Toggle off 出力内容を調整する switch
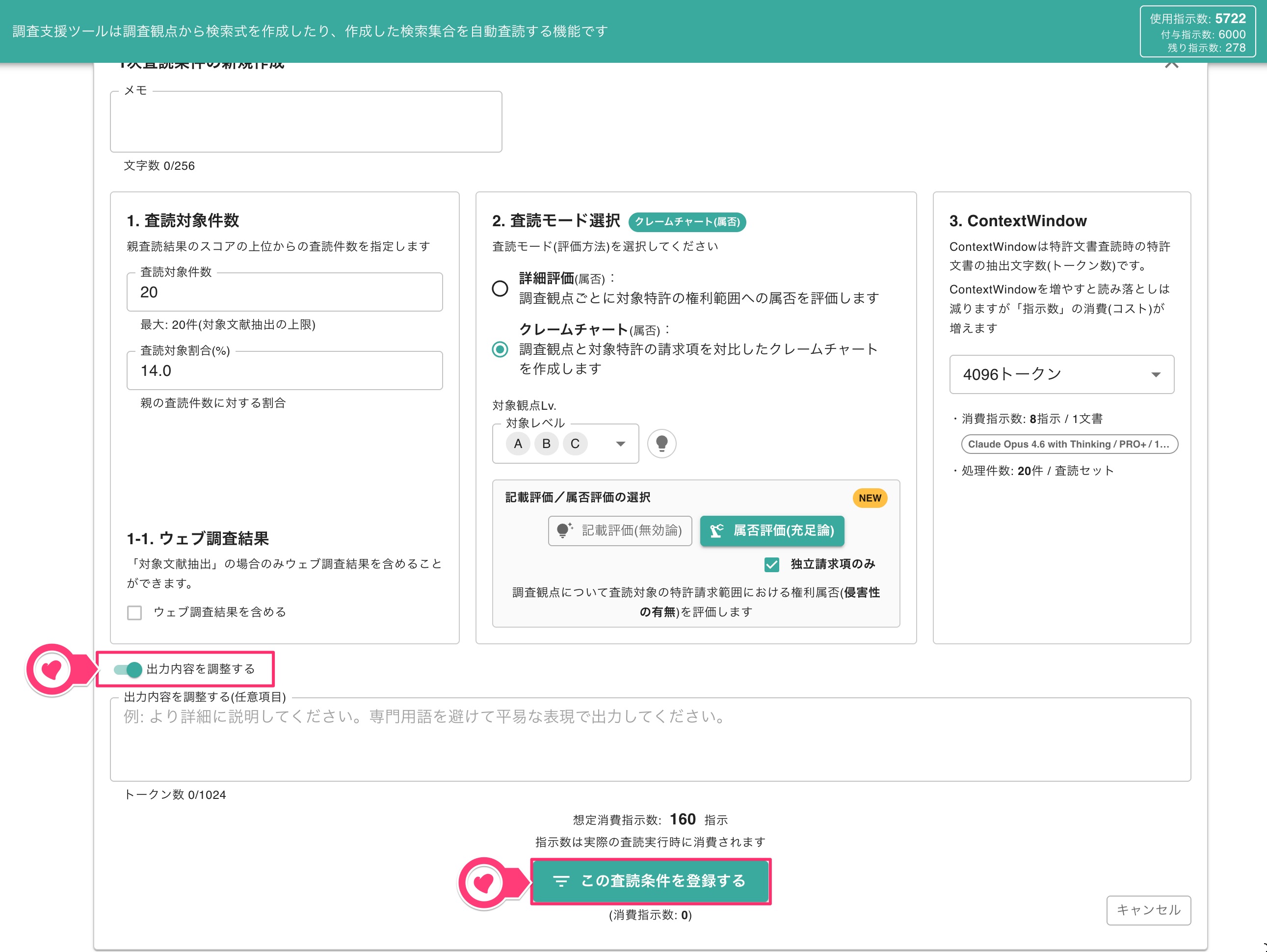Image resolution: width=1267 pixels, height=952 pixels. tap(128, 669)
